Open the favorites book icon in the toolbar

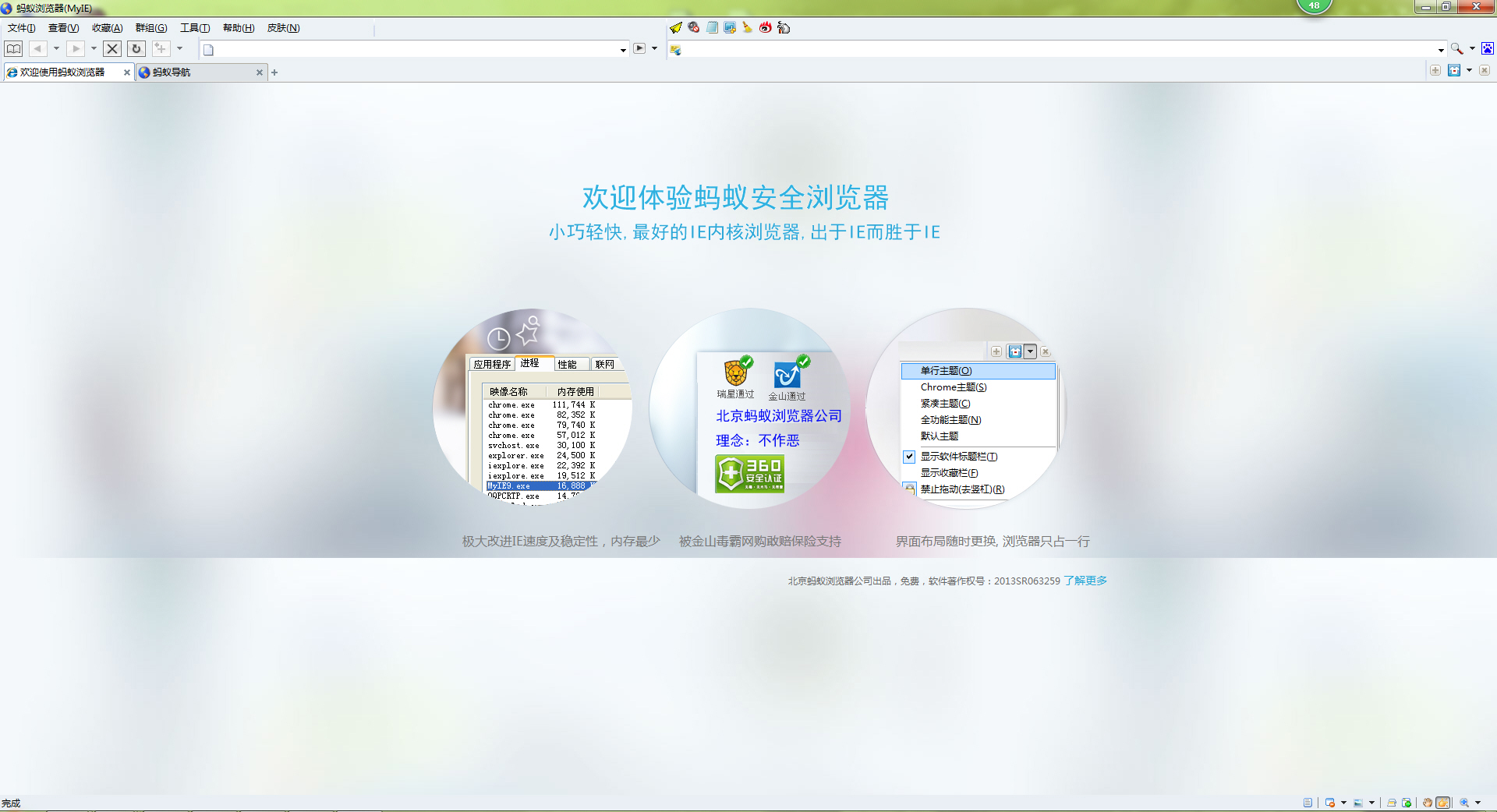(14, 48)
